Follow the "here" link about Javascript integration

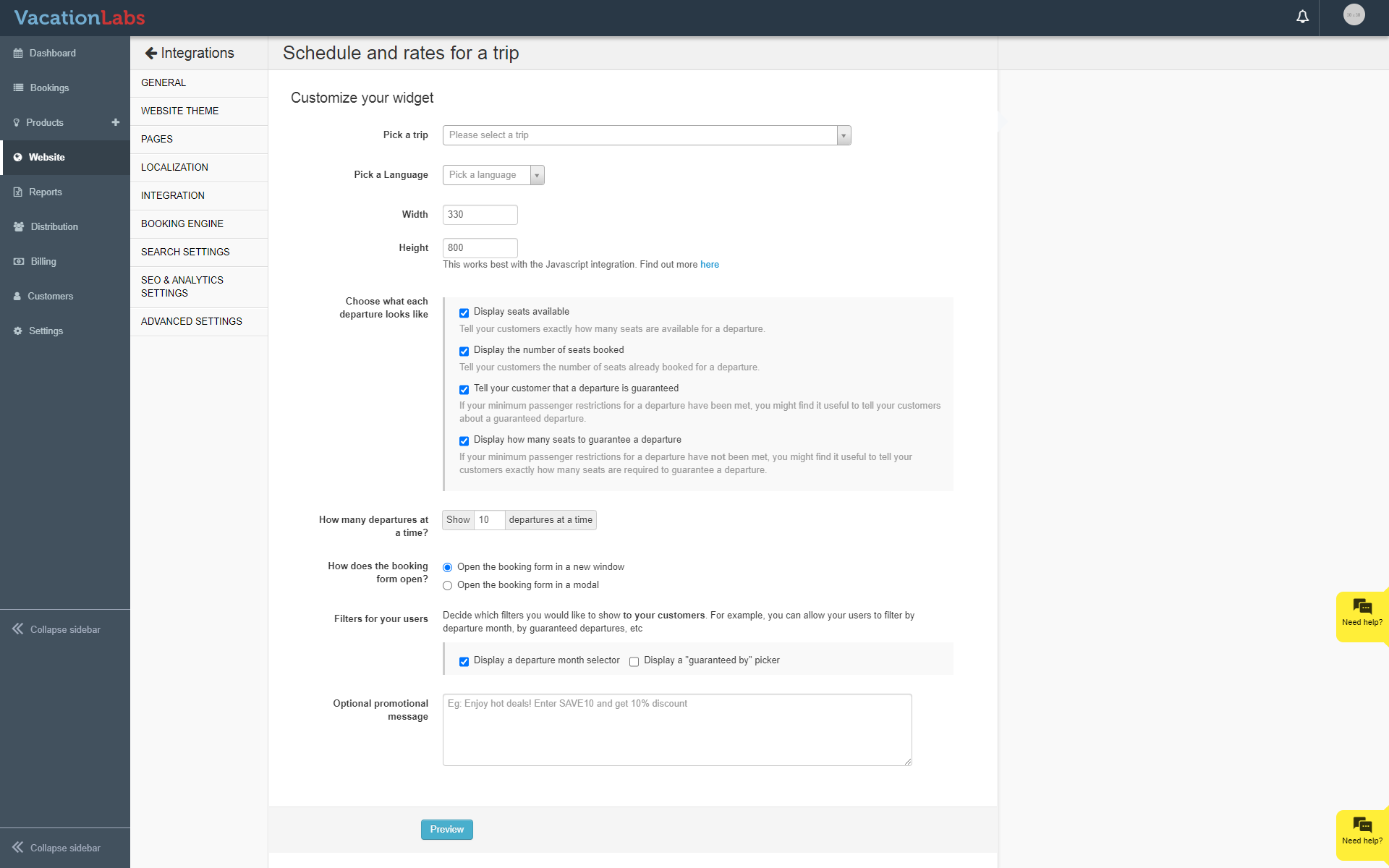tap(709, 265)
